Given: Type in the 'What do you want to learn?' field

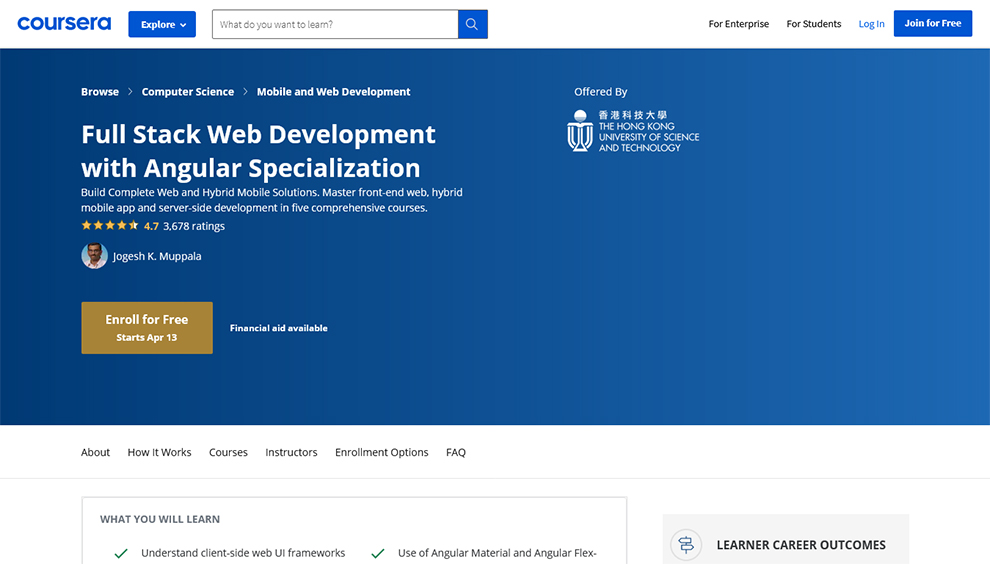Looking at the screenshot, I should (335, 24).
